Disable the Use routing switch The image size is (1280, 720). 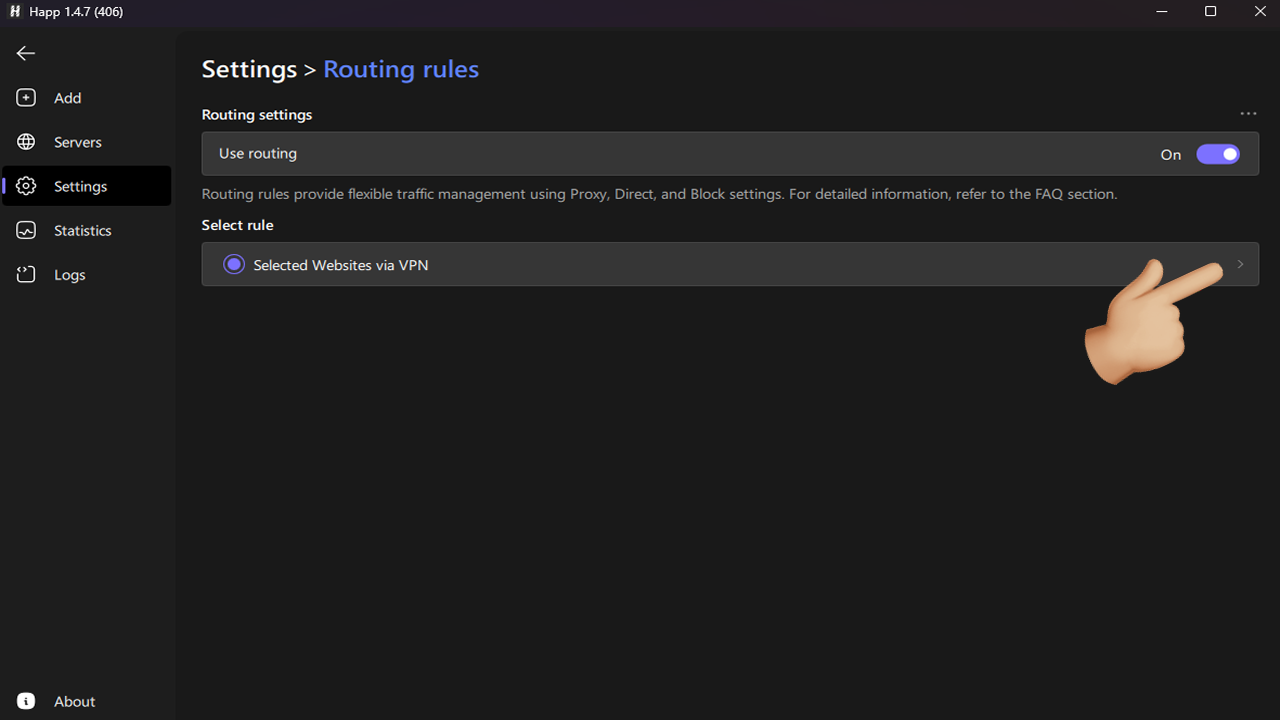(x=1217, y=154)
